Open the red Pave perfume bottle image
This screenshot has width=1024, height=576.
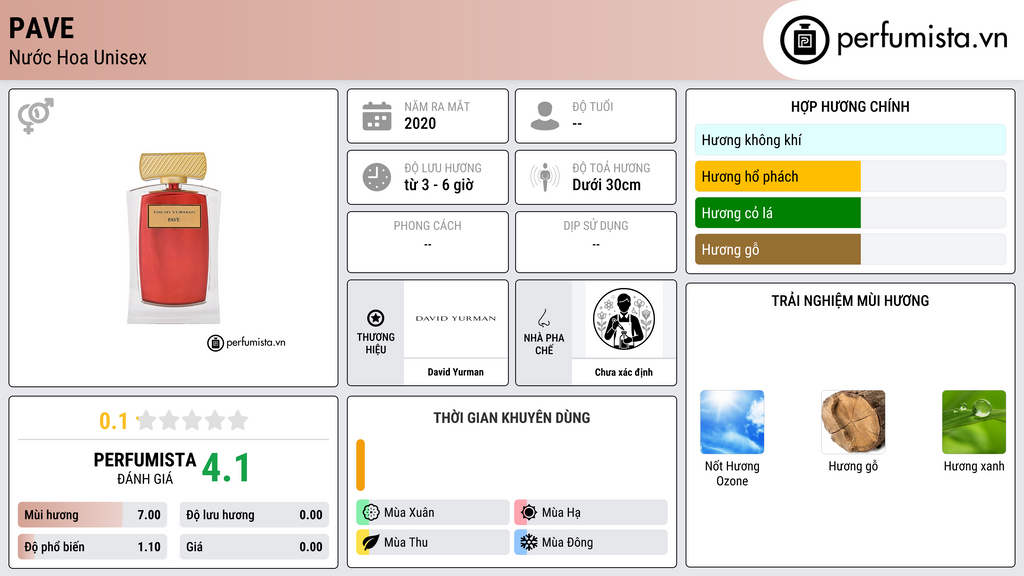click(173, 238)
